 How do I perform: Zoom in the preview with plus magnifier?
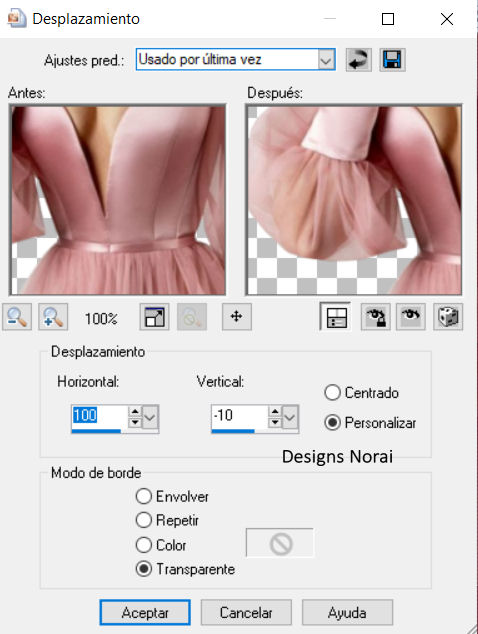point(53,317)
